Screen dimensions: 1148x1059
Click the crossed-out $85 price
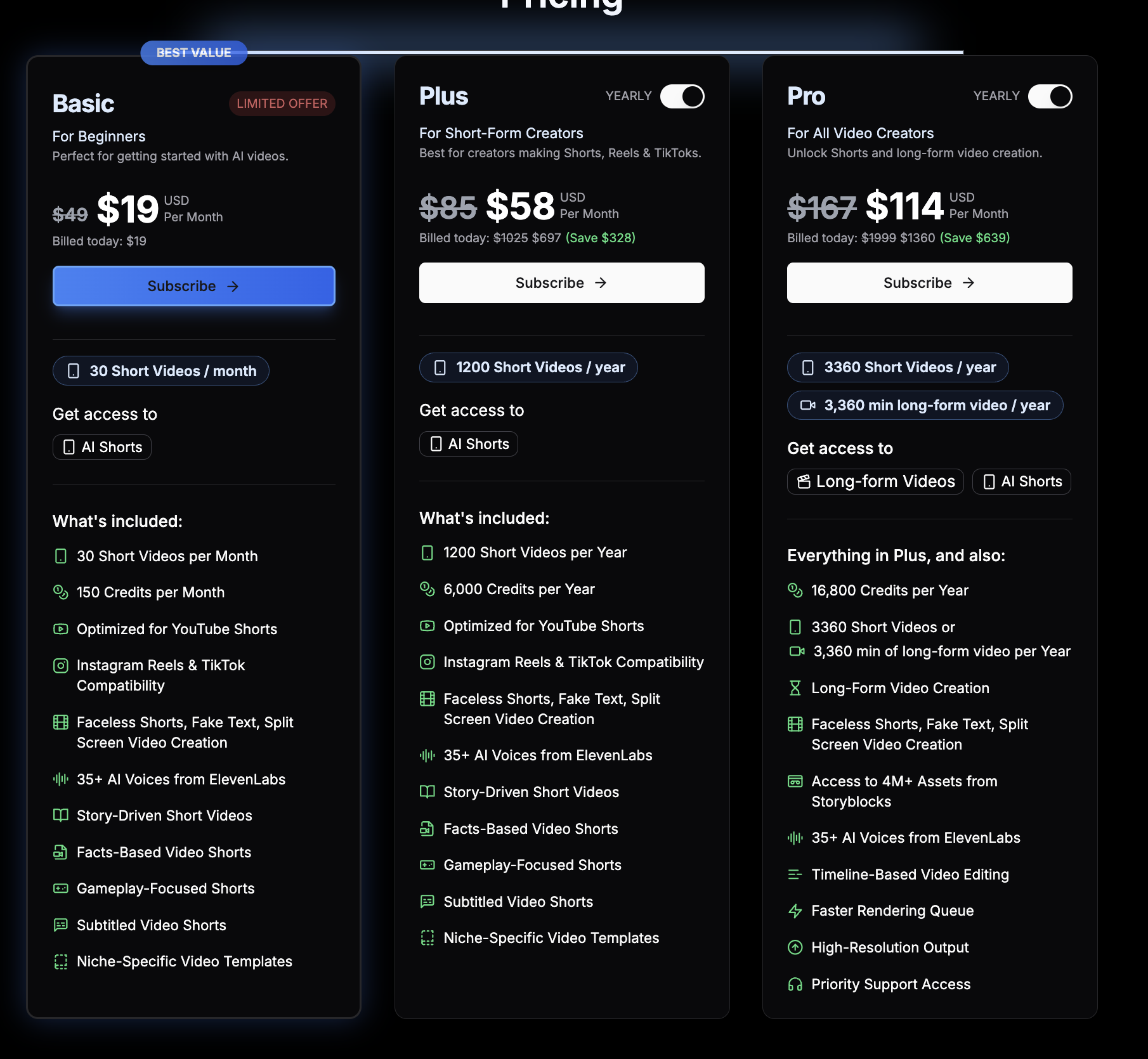[x=448, y=207]
